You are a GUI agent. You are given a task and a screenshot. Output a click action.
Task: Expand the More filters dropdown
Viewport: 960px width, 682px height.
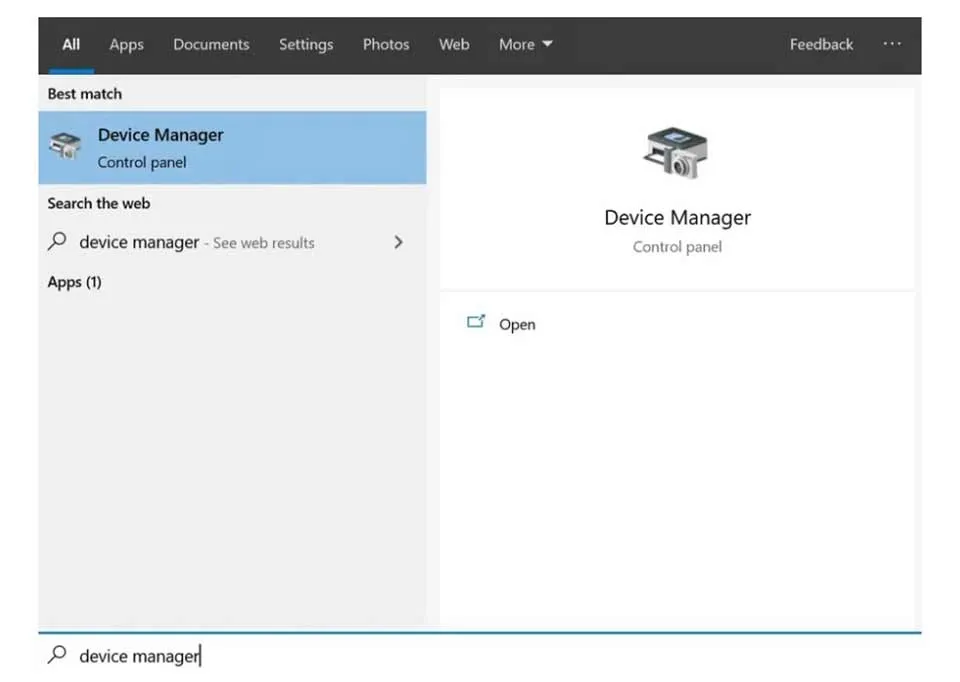525,44
